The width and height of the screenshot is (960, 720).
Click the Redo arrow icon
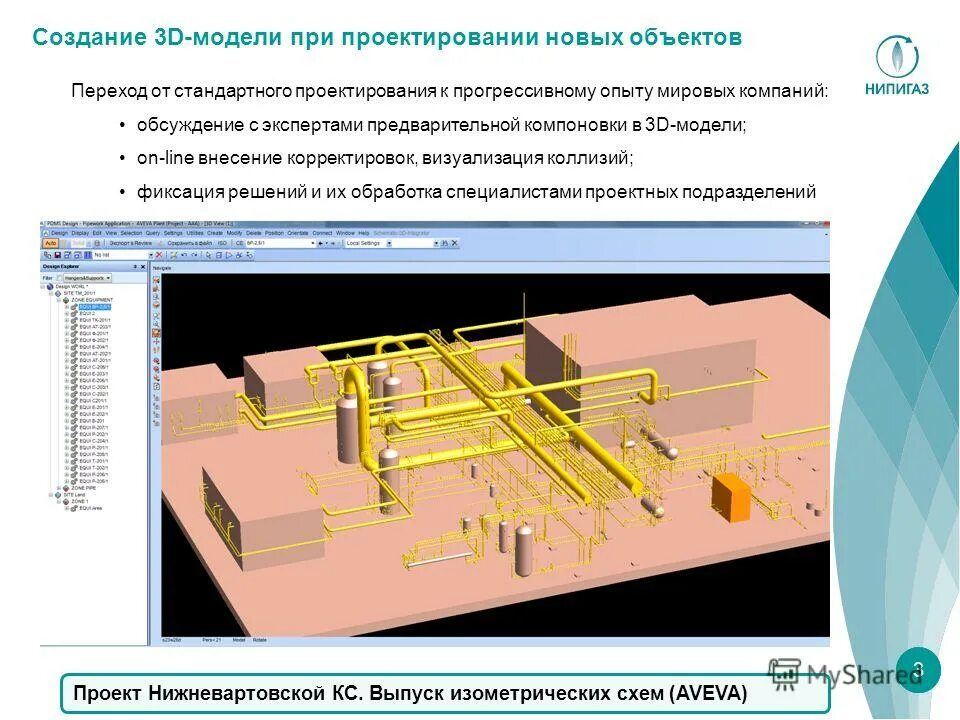tap(194, 254)
